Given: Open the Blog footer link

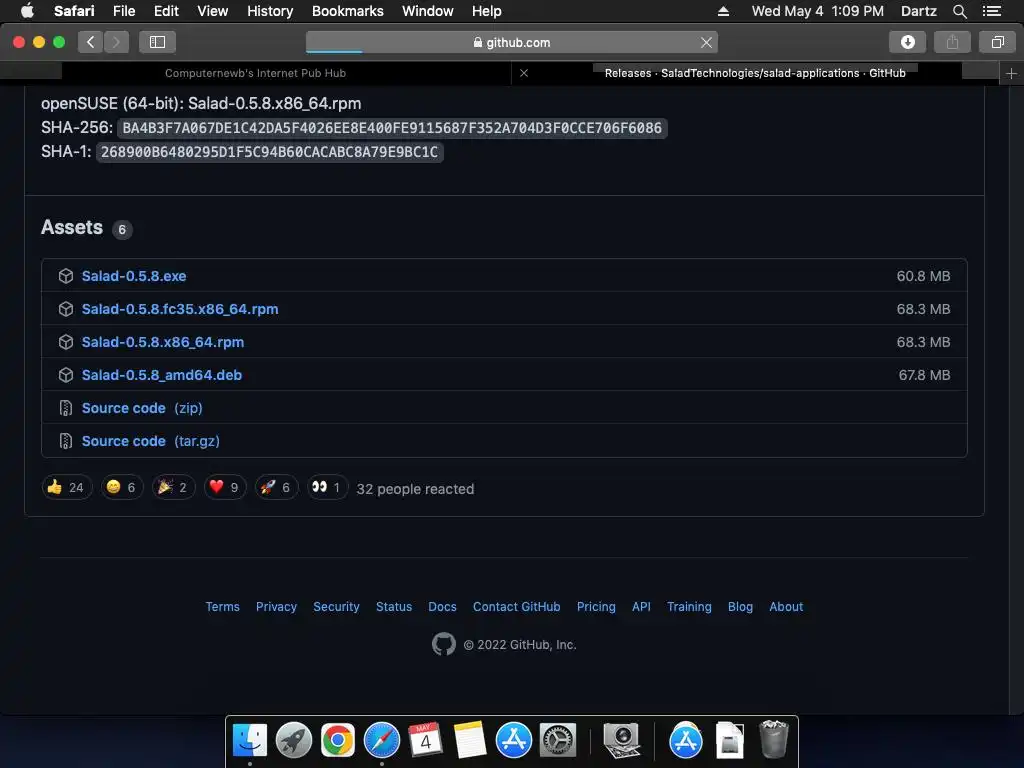Looking at the screenshot, I should pos(741,607).
